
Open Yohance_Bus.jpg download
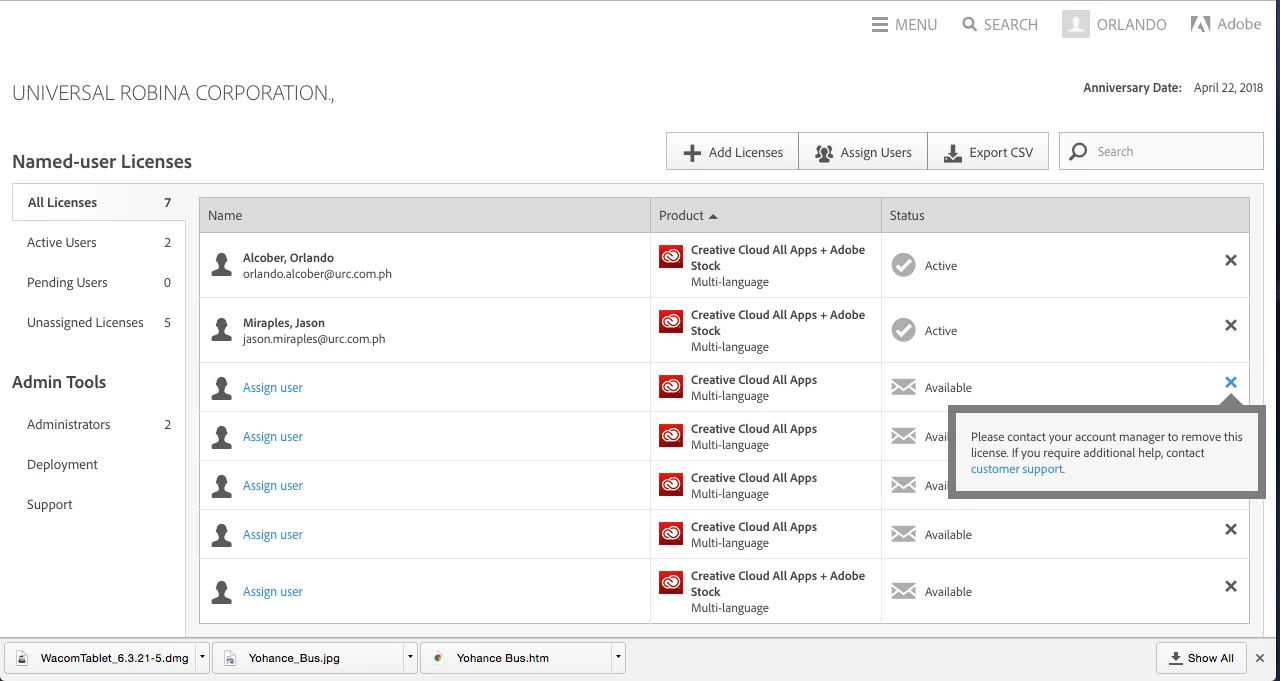[x=309, y=658]
